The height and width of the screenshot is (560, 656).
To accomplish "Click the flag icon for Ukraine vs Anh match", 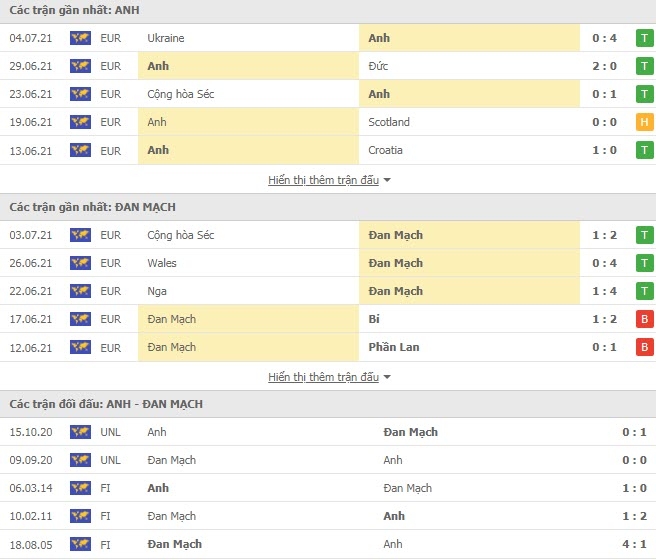I will (x=80, y=38).
